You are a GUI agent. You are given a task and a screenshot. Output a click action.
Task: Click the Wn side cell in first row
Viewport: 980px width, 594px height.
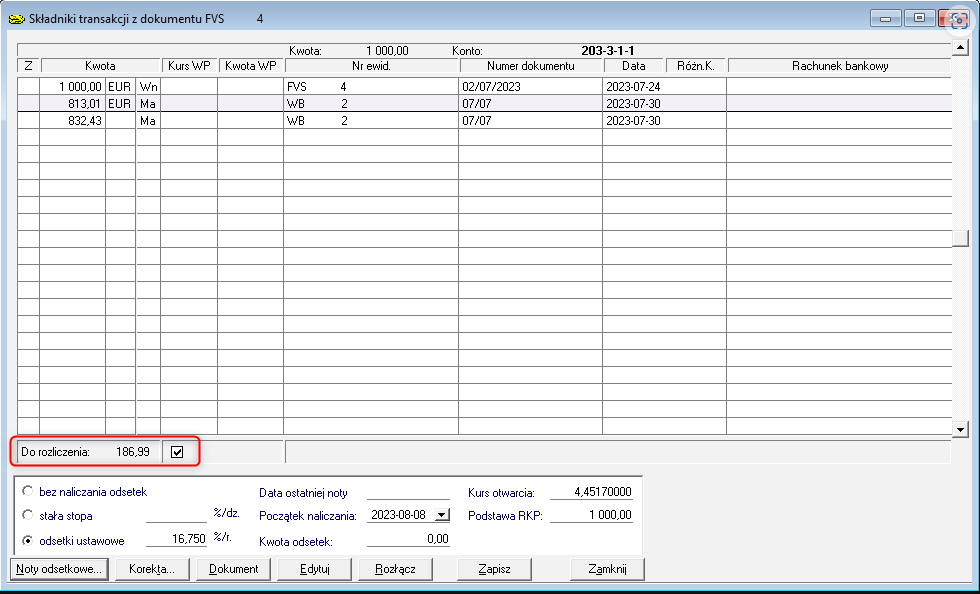[x=148, y=87]
